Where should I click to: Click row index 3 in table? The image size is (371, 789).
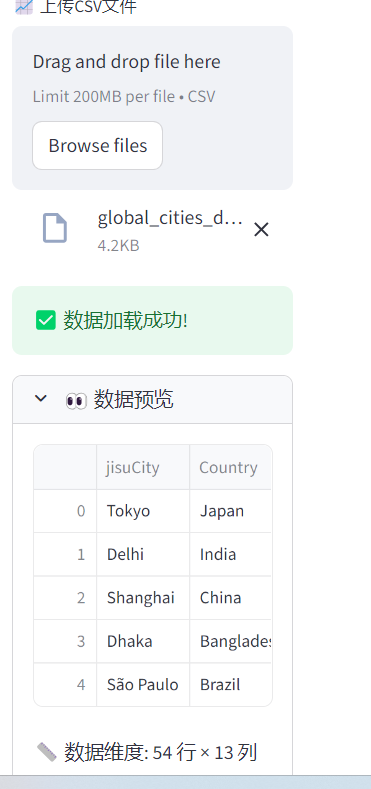(65, 641)
